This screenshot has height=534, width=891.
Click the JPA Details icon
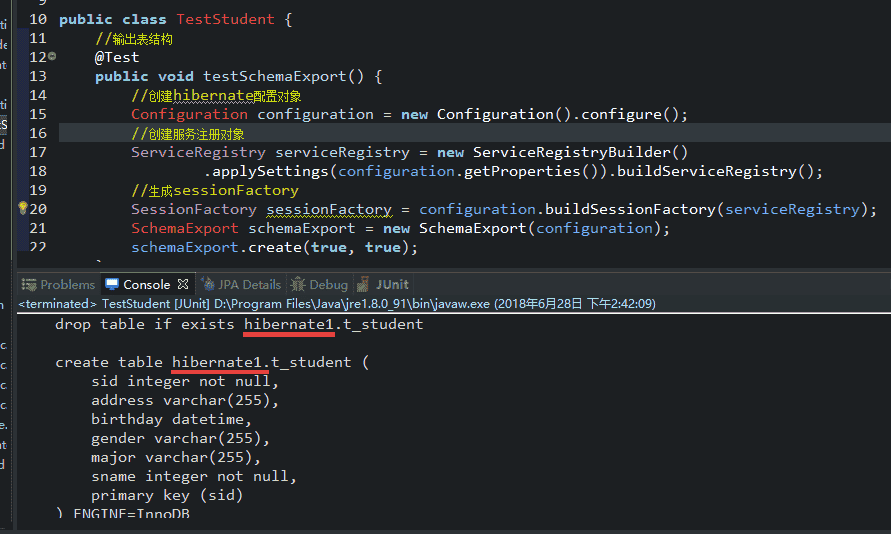tap(208, 284)
